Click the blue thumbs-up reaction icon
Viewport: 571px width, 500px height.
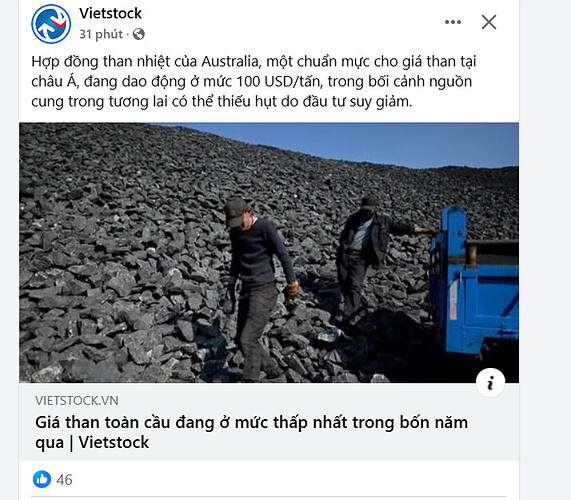(x=42, y=479)
